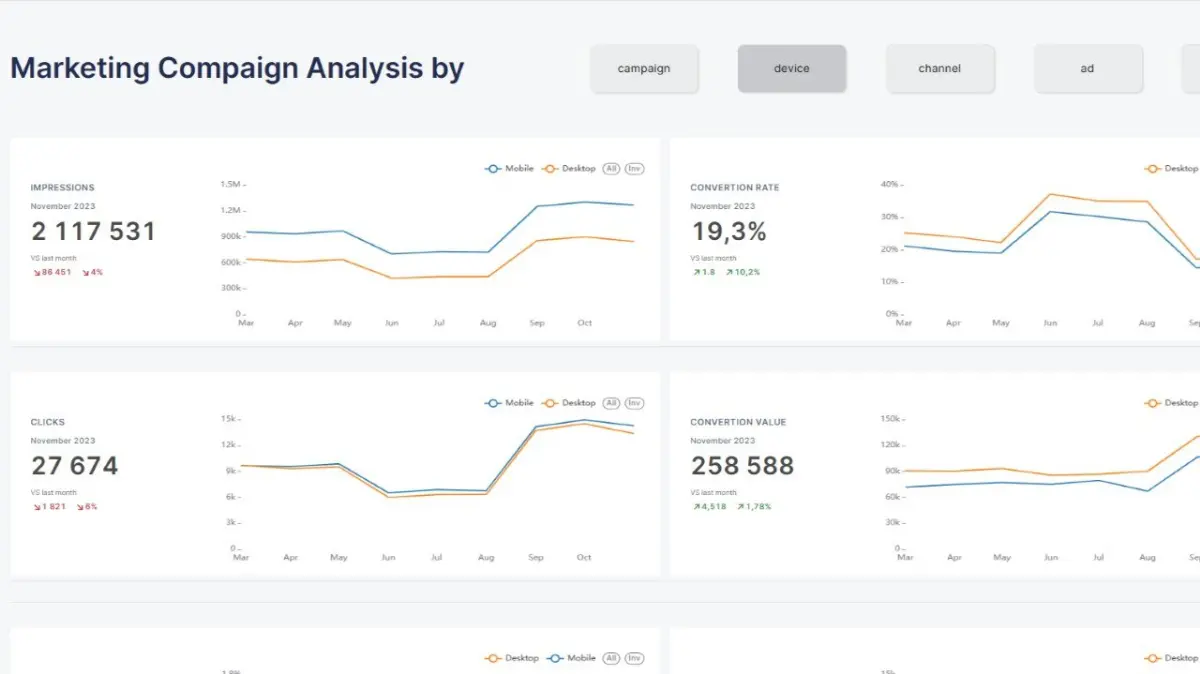Click the 6% change under Clicks
Screen dimensions: 1200x674
click(x=88, y=507)
